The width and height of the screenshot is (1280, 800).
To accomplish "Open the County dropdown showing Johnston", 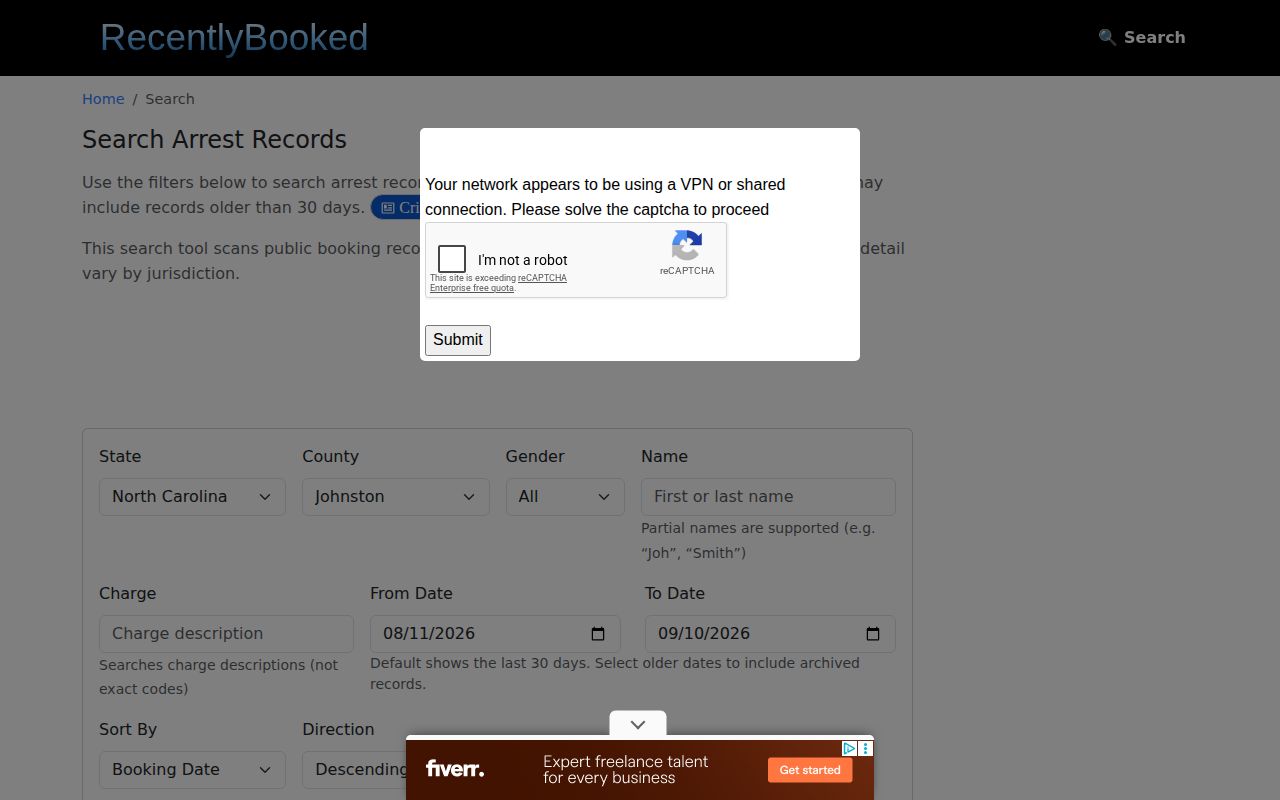I will tap(396, 497).
